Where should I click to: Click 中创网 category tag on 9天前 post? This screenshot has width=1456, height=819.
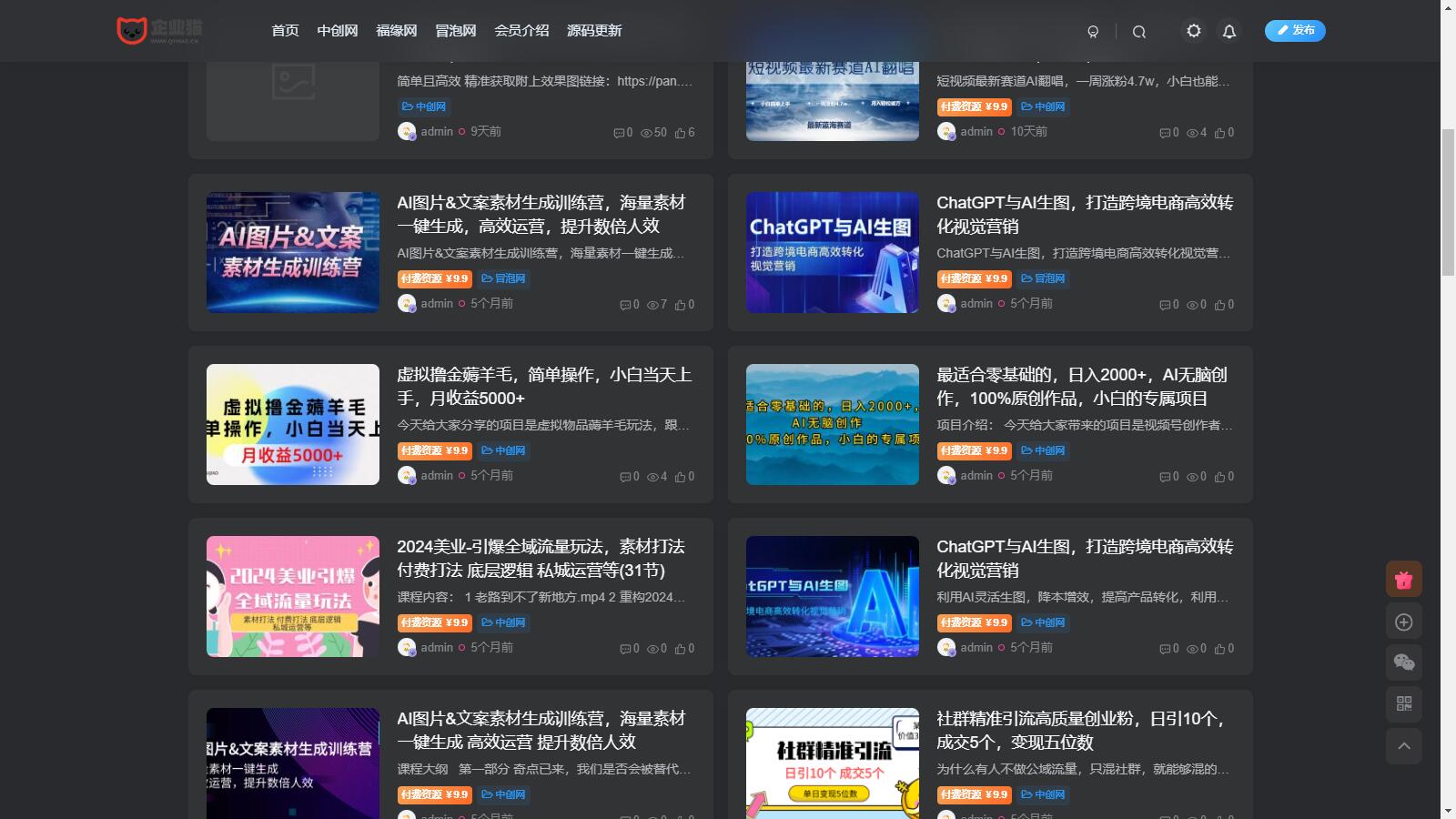(424, 106)
